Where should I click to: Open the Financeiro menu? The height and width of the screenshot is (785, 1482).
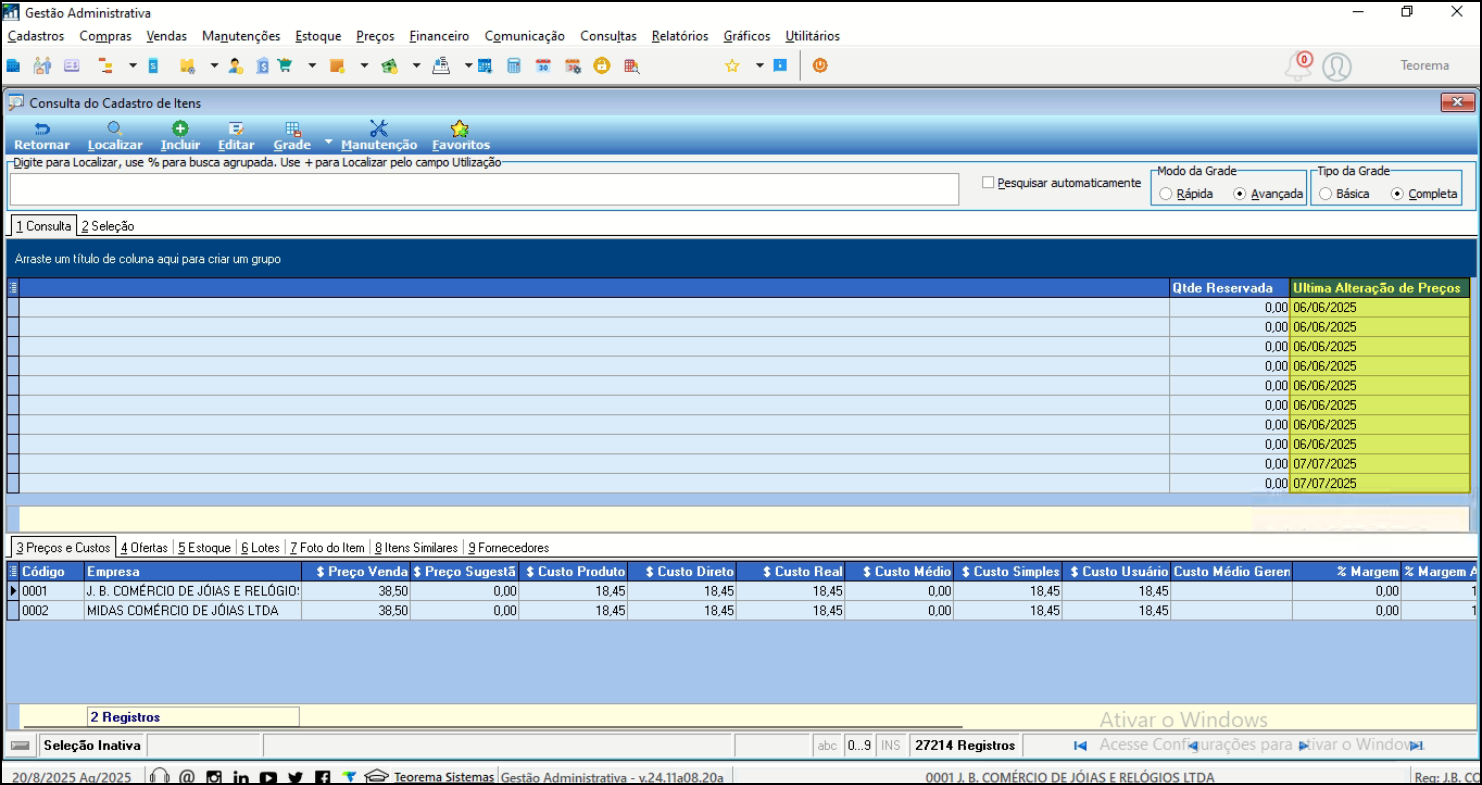coord(439,36)
